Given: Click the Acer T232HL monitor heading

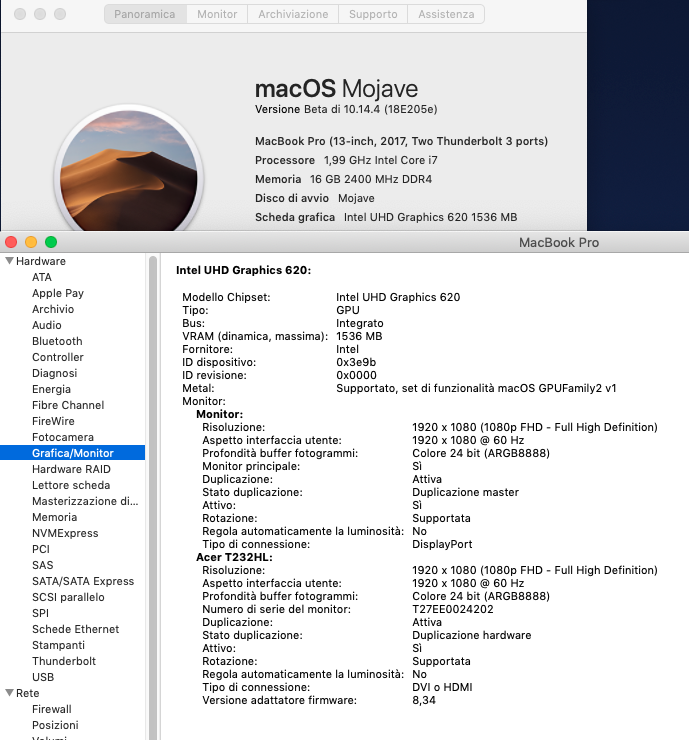Looking at the screenshot, I should pyautogui.click(x=234, y=557).
